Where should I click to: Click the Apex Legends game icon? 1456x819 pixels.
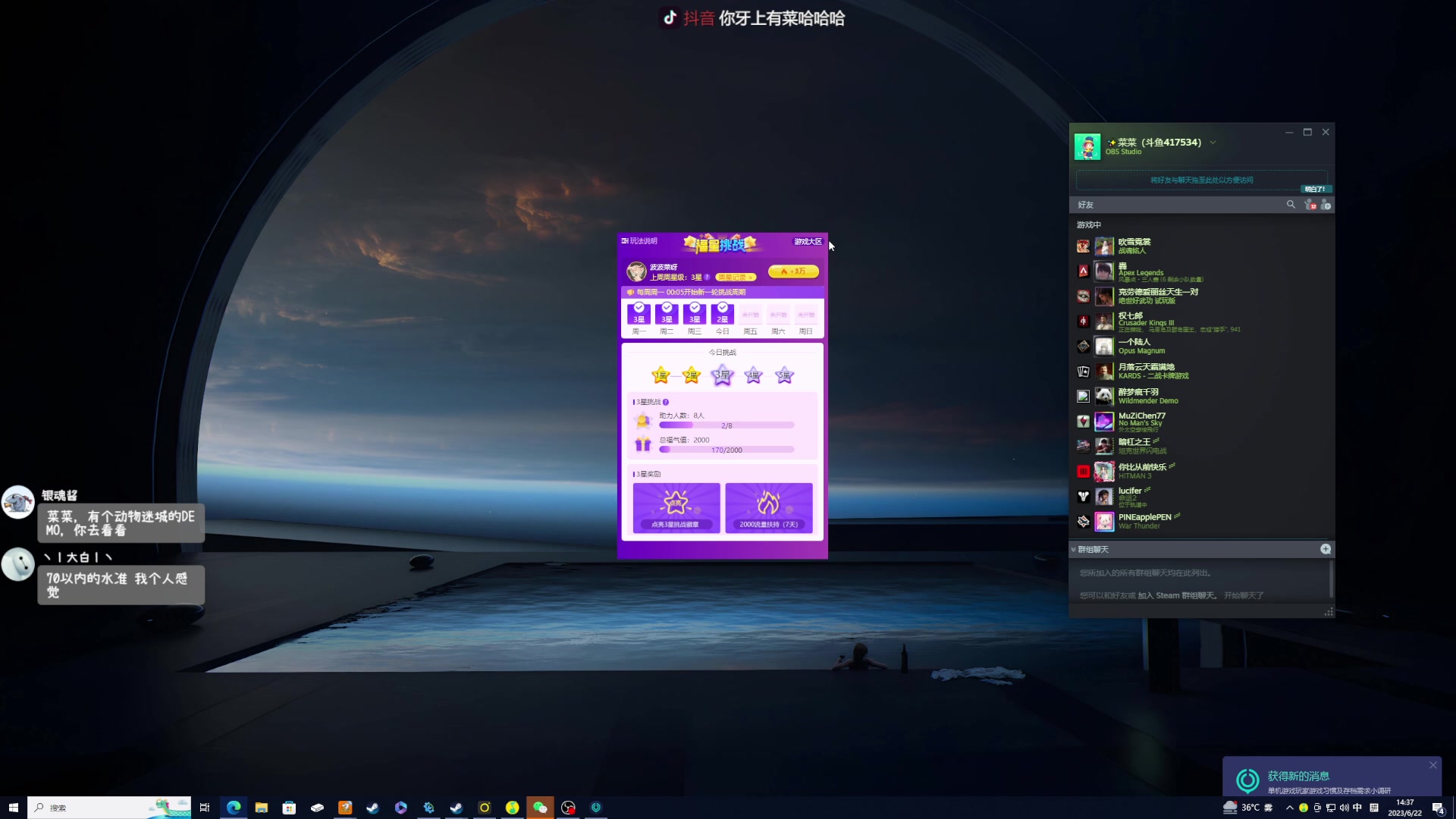click(x=1083, y=271)
